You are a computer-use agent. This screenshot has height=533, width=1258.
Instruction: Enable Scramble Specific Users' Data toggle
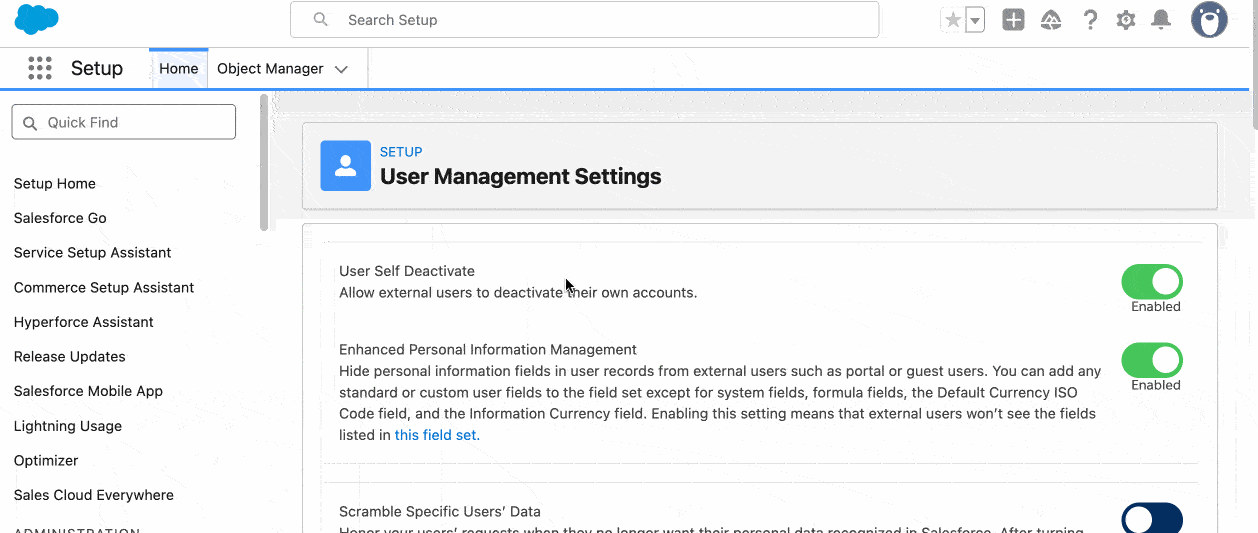[x=1152, y=518]
